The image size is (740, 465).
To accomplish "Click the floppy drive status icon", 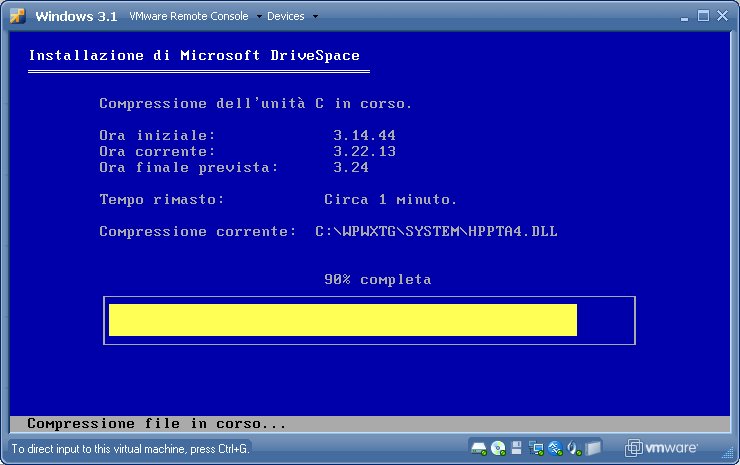I will click(517, 448).
